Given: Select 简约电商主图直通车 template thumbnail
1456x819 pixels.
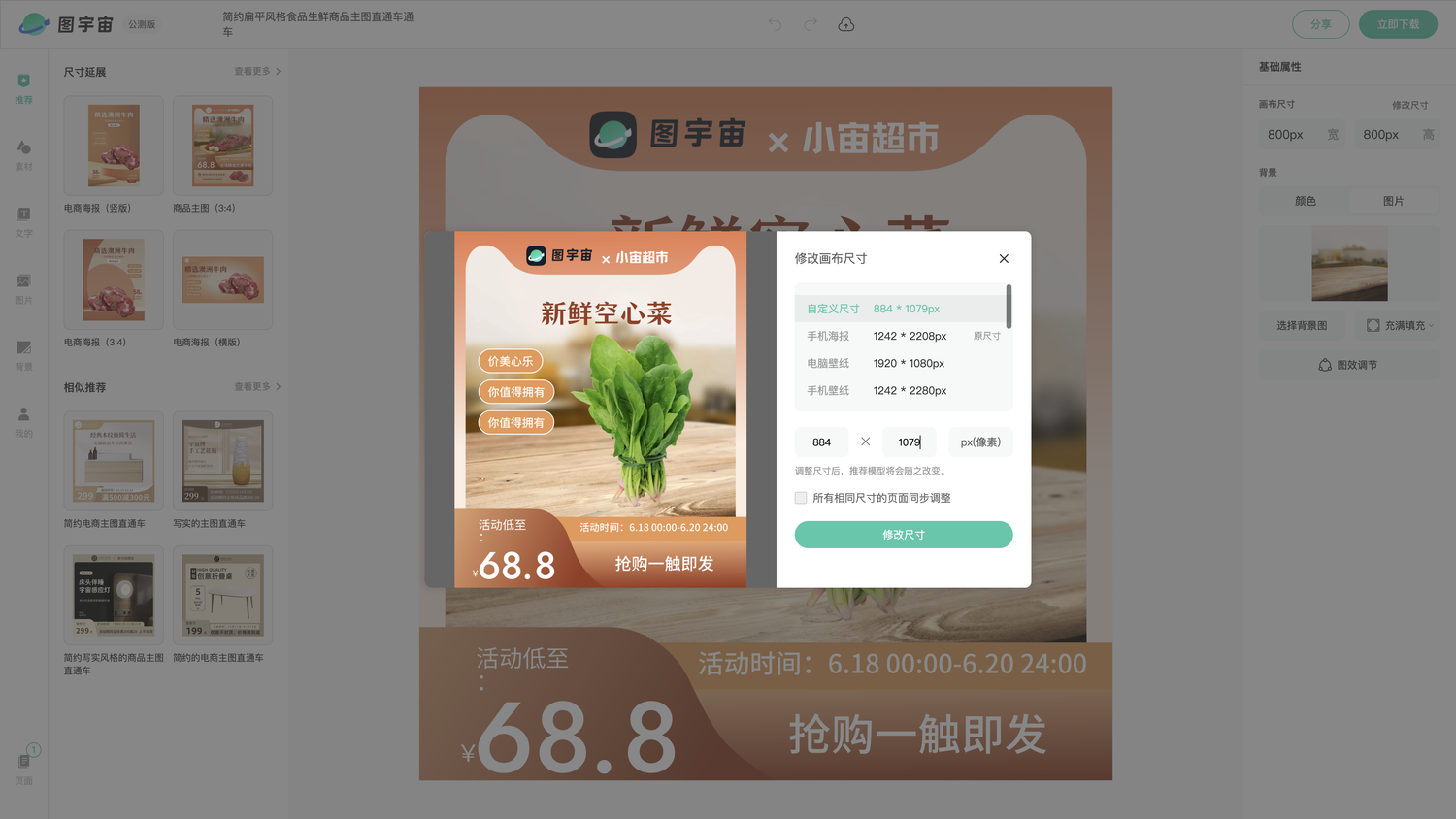Looking at the screenshot, I should click(x=114, y=461).
